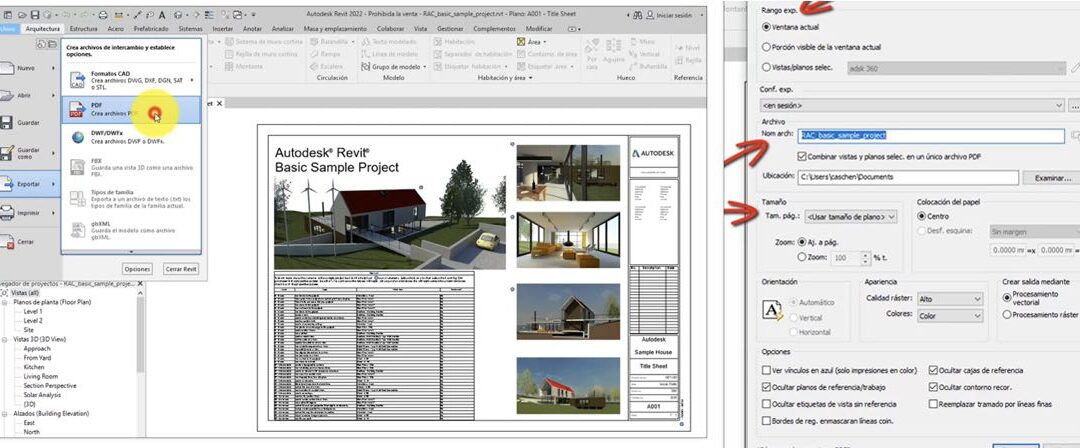Open the Estructura ribbon tab
The image size is (1080, 448).
tap(84, 29)
